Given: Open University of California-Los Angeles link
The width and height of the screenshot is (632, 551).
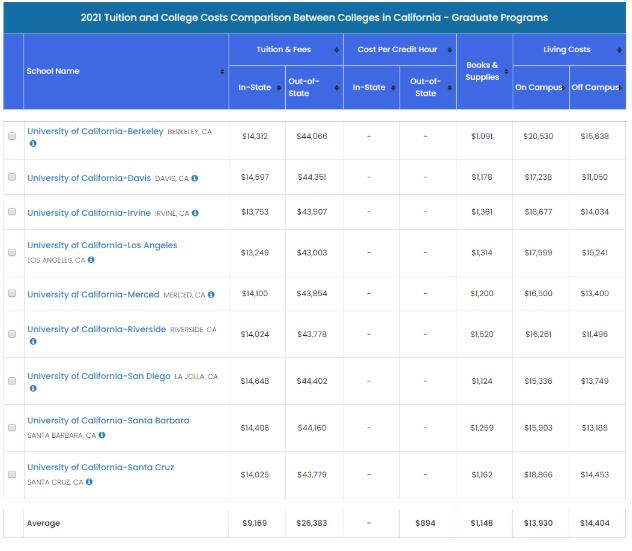Looking at the screenshot, I should [102, 245].
